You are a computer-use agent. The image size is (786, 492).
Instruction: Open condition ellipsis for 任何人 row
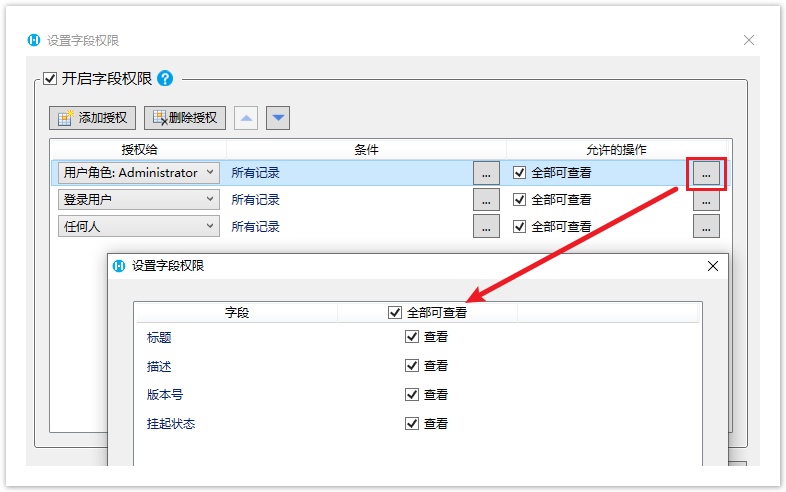point(486,226)
